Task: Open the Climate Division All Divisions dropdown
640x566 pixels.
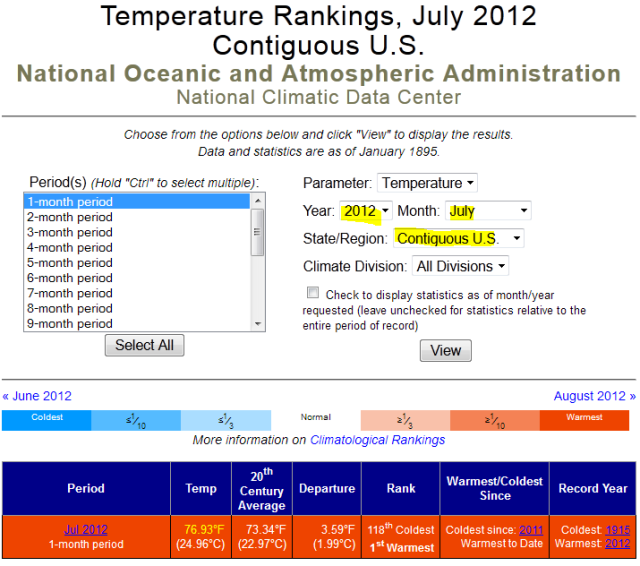Action: click(x=460, y=266)
